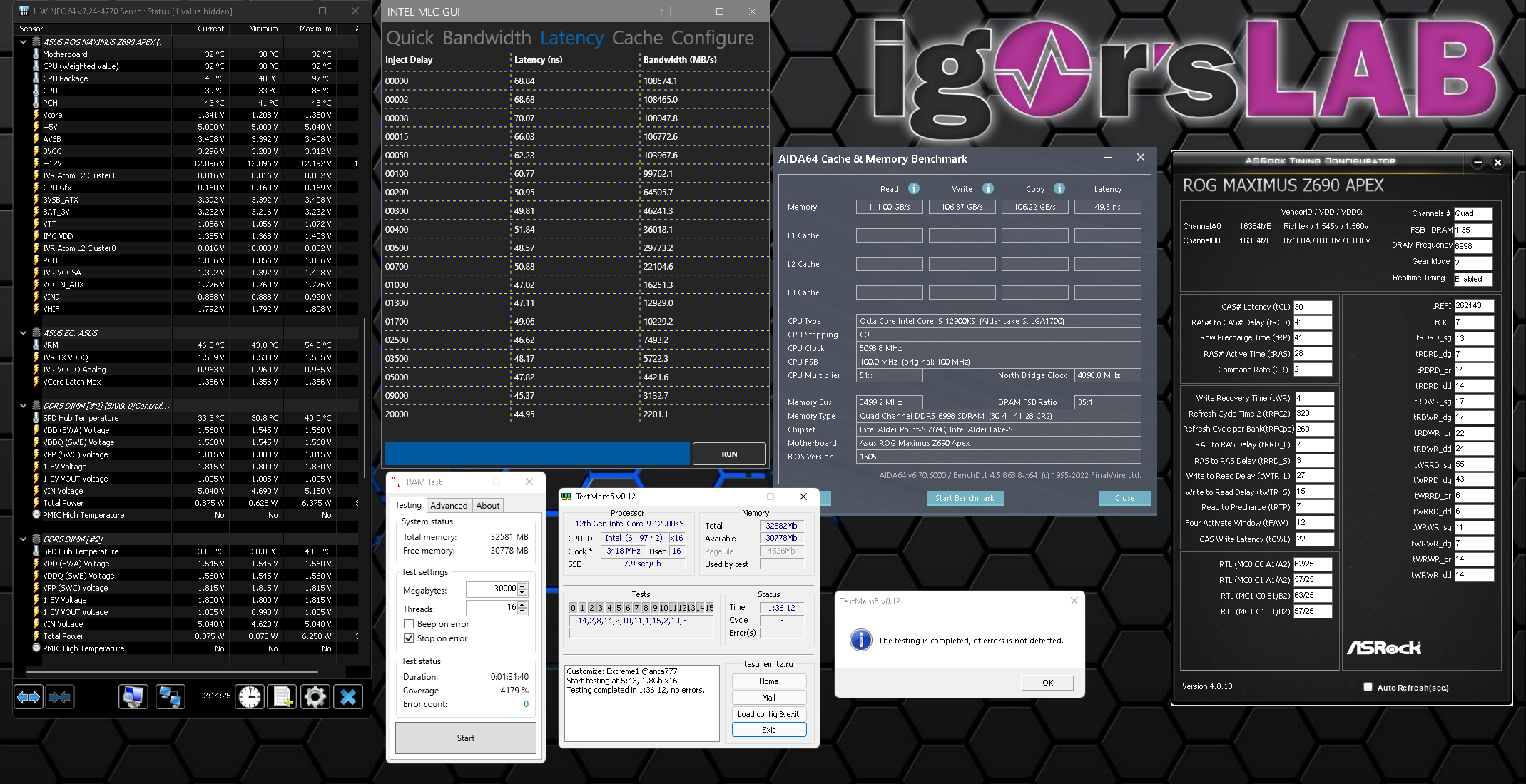Switch to the About tab in RAM Test

(488, 506)
